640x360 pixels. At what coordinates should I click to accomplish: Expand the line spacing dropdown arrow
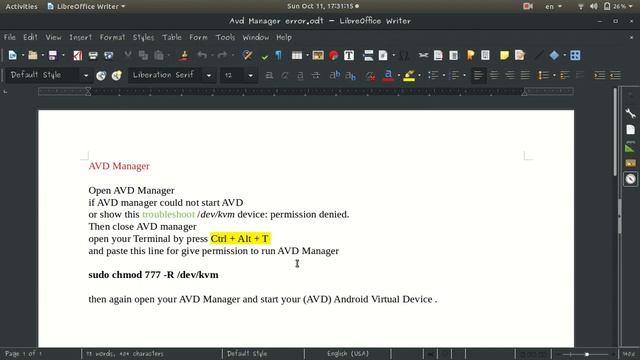click(554, 76)
